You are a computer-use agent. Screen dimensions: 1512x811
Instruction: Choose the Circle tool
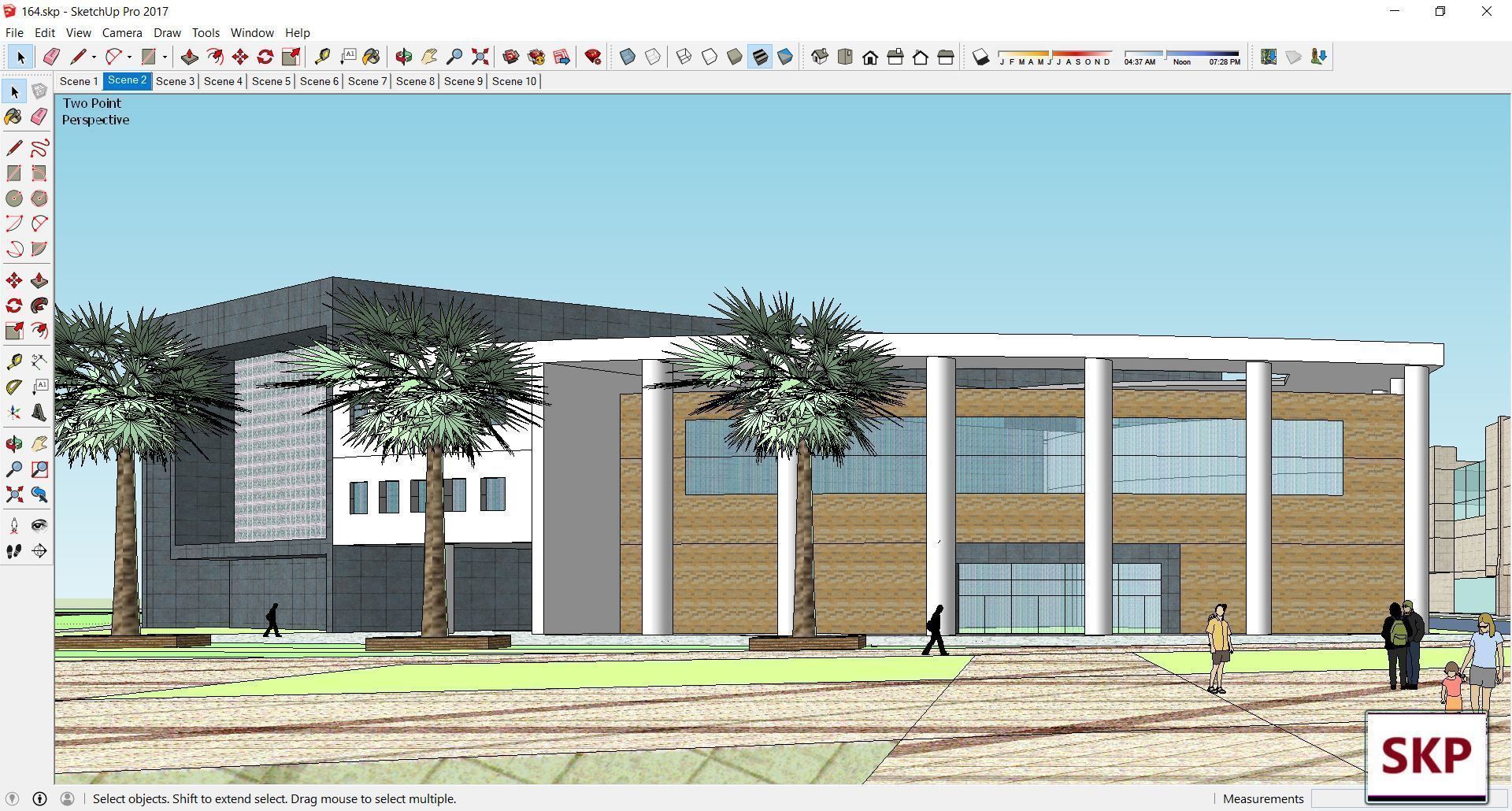coord(14,198)
